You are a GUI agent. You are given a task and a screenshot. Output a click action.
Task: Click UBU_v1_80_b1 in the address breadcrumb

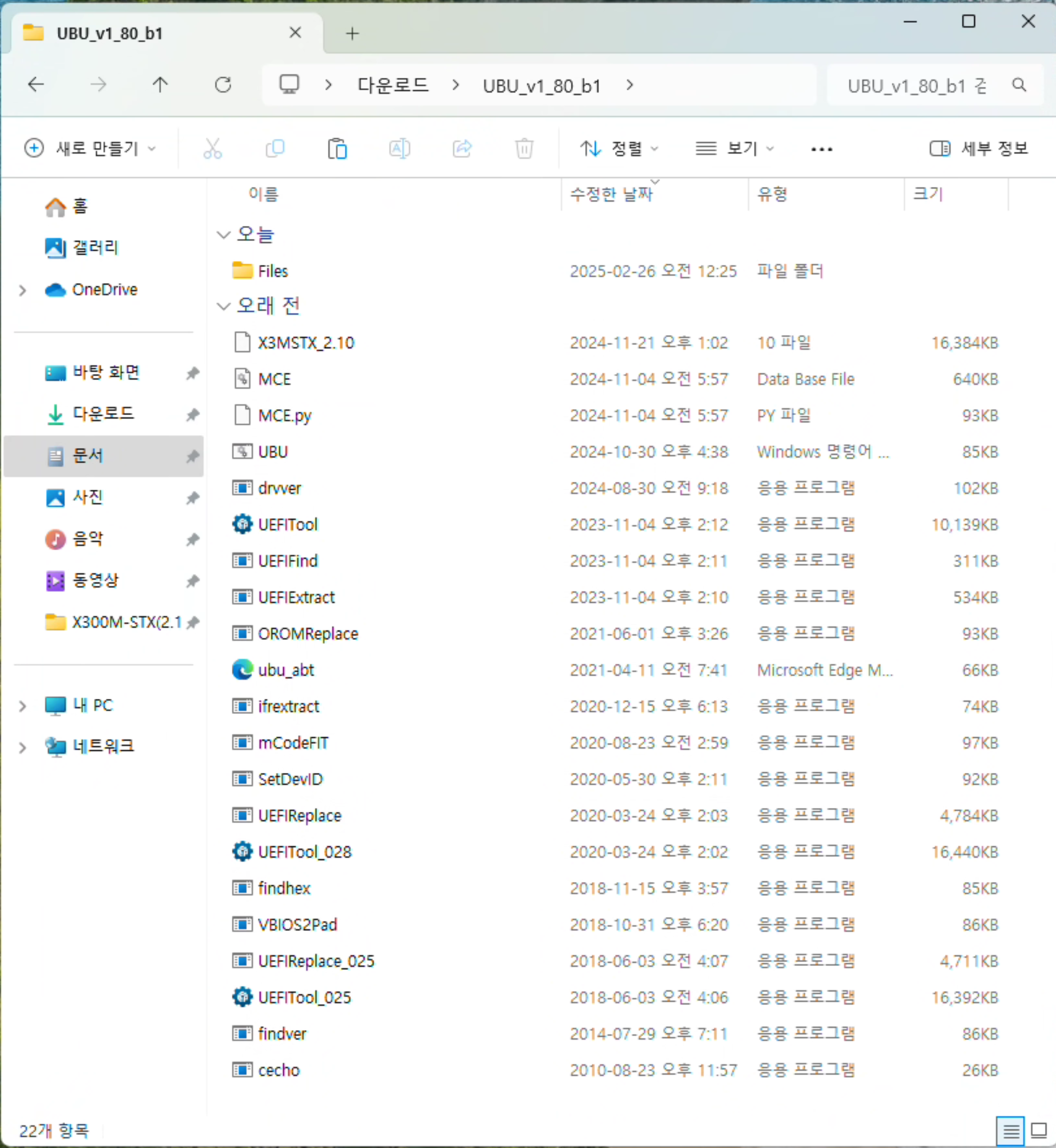[542, 86]
